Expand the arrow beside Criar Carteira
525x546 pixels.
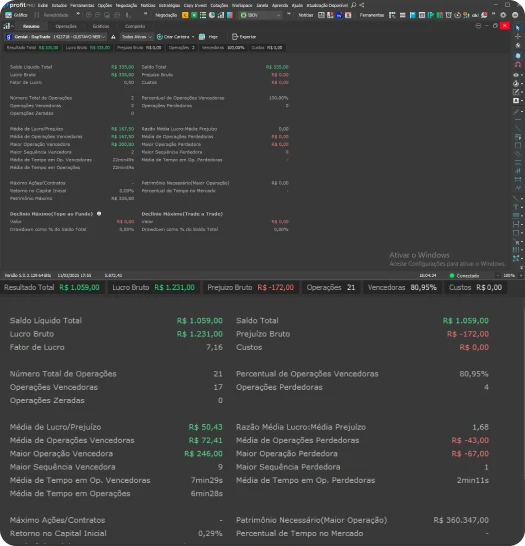pyautogui.click(x=193, y=37)
